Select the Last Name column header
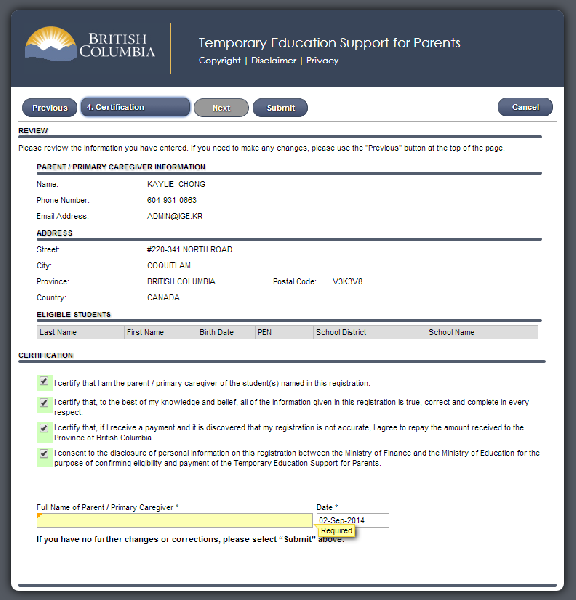 pyautogui.click(x=81, y=332)
